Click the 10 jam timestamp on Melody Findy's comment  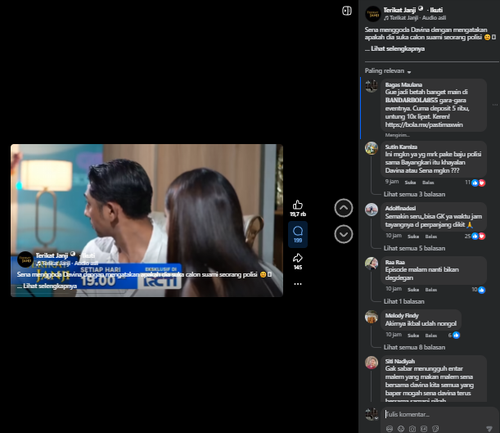click(x=393, y=335)
